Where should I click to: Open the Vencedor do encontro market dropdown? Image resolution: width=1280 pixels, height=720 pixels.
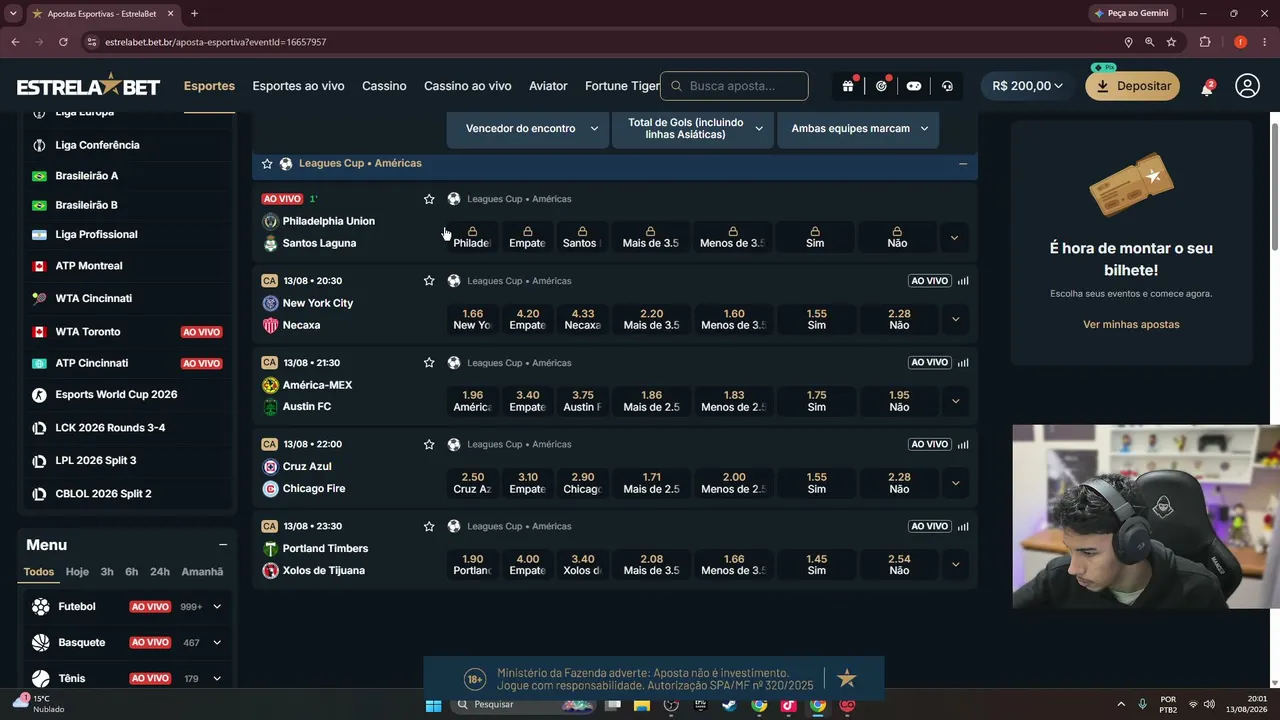click(x=528, y=129)
